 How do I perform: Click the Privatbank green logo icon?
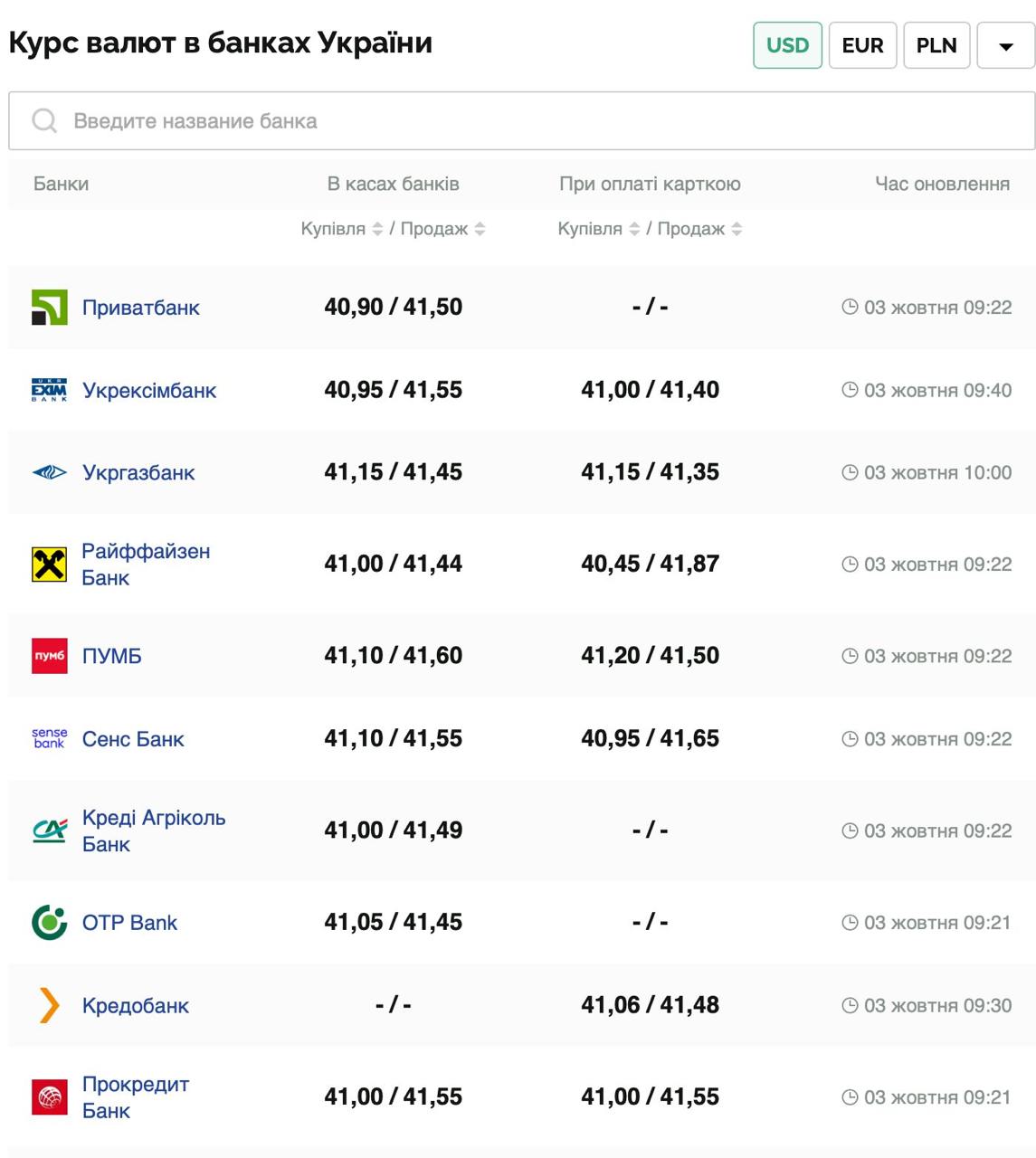pos(49,308)
